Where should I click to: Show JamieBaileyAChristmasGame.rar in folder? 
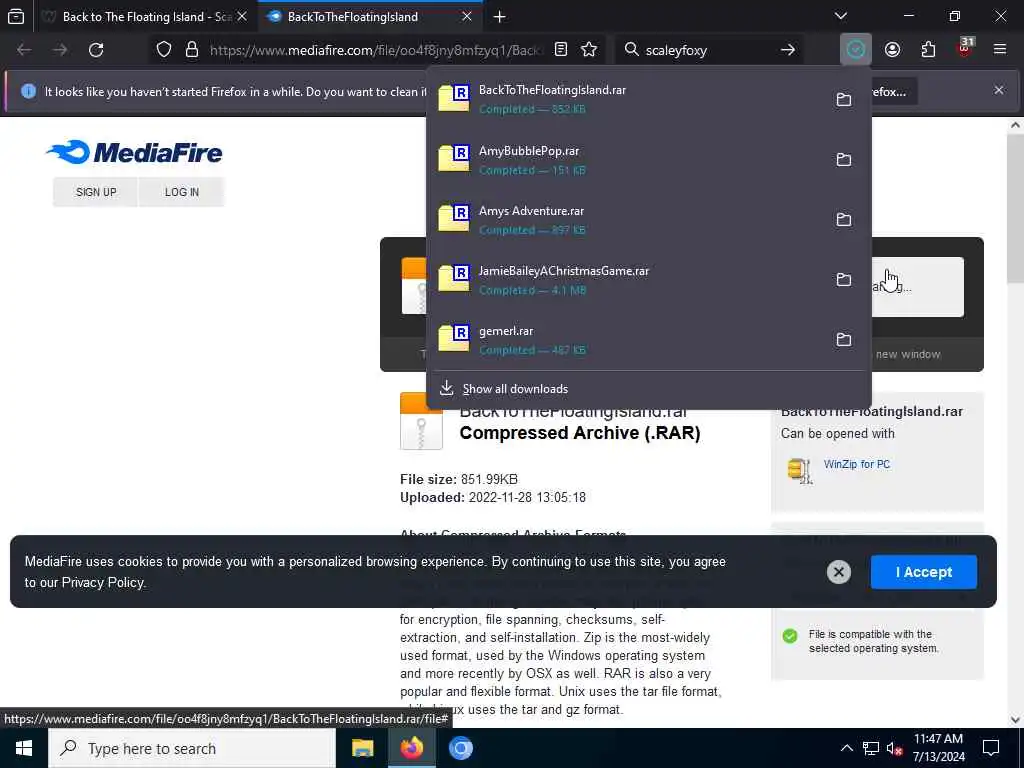coord(844,280)
